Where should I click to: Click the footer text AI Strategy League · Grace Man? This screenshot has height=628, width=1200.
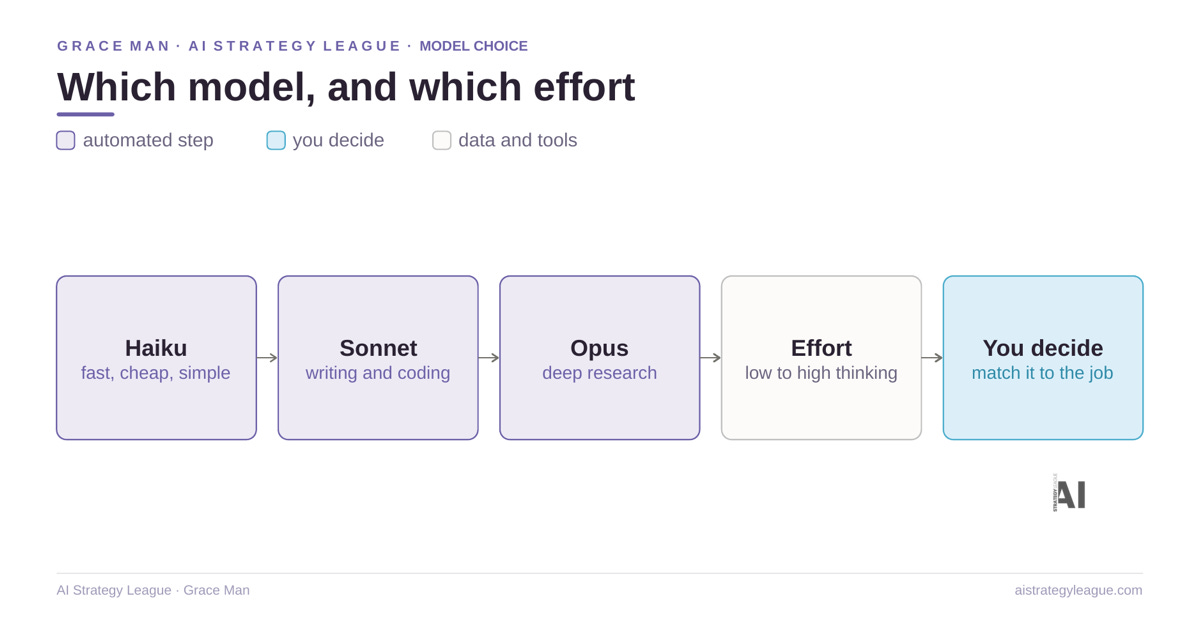click(153, 590)
